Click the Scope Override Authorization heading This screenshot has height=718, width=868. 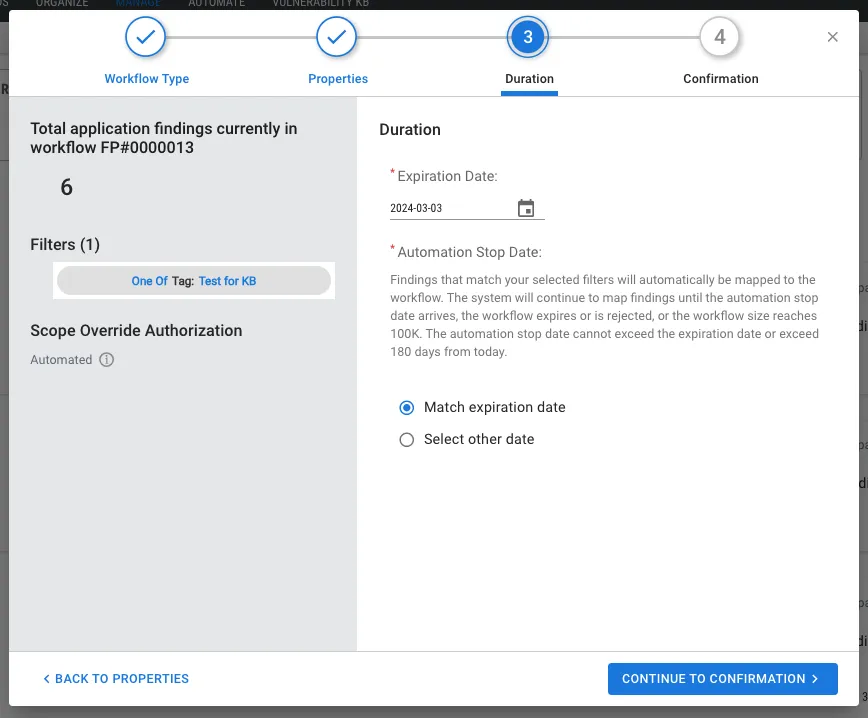(x=136, y=330)
